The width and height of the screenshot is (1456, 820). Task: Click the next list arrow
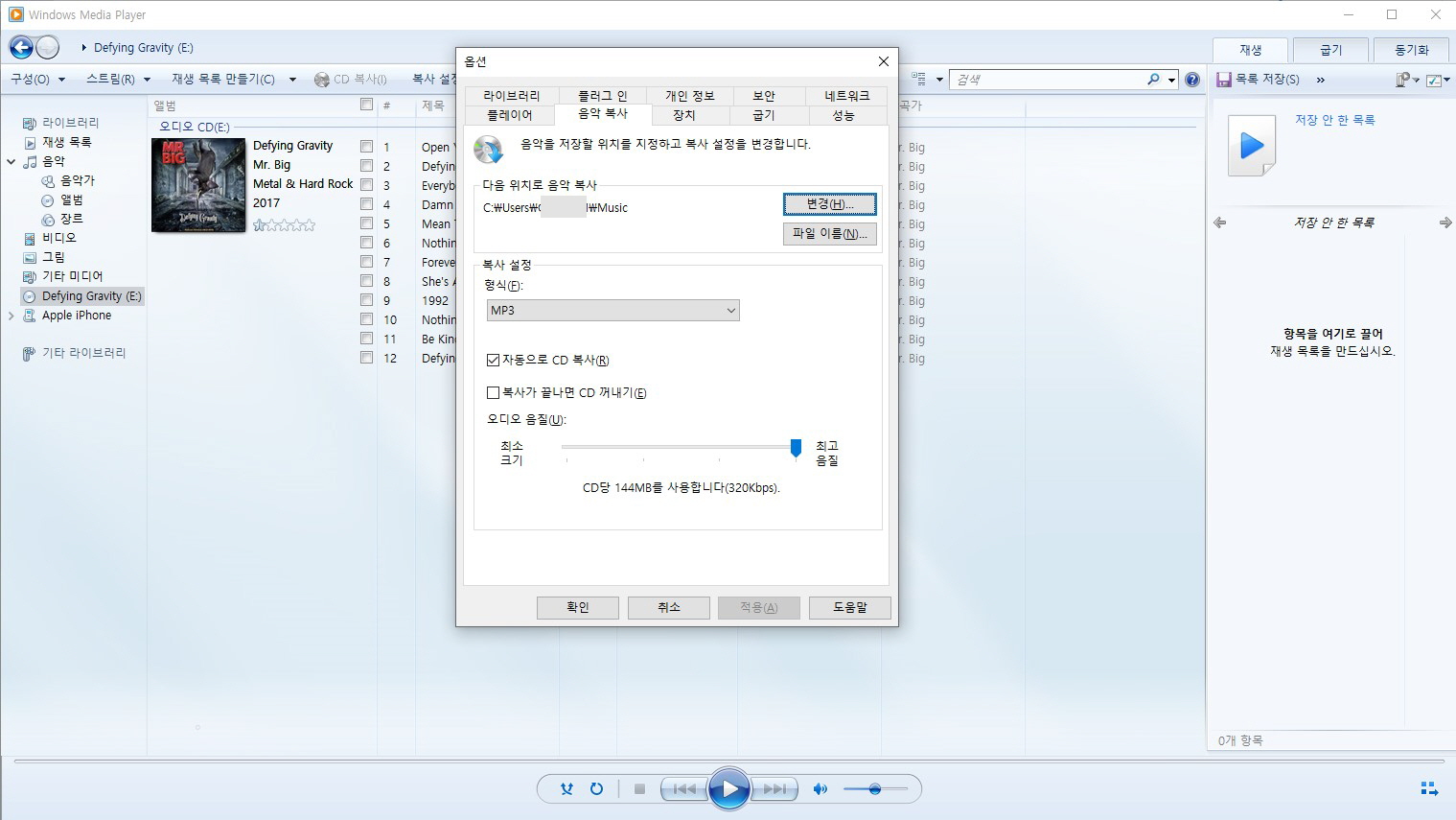(x=1445, y=223)
